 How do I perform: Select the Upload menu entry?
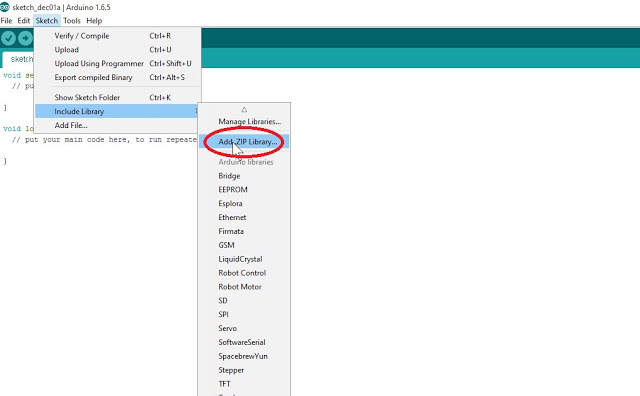point(118,50)
